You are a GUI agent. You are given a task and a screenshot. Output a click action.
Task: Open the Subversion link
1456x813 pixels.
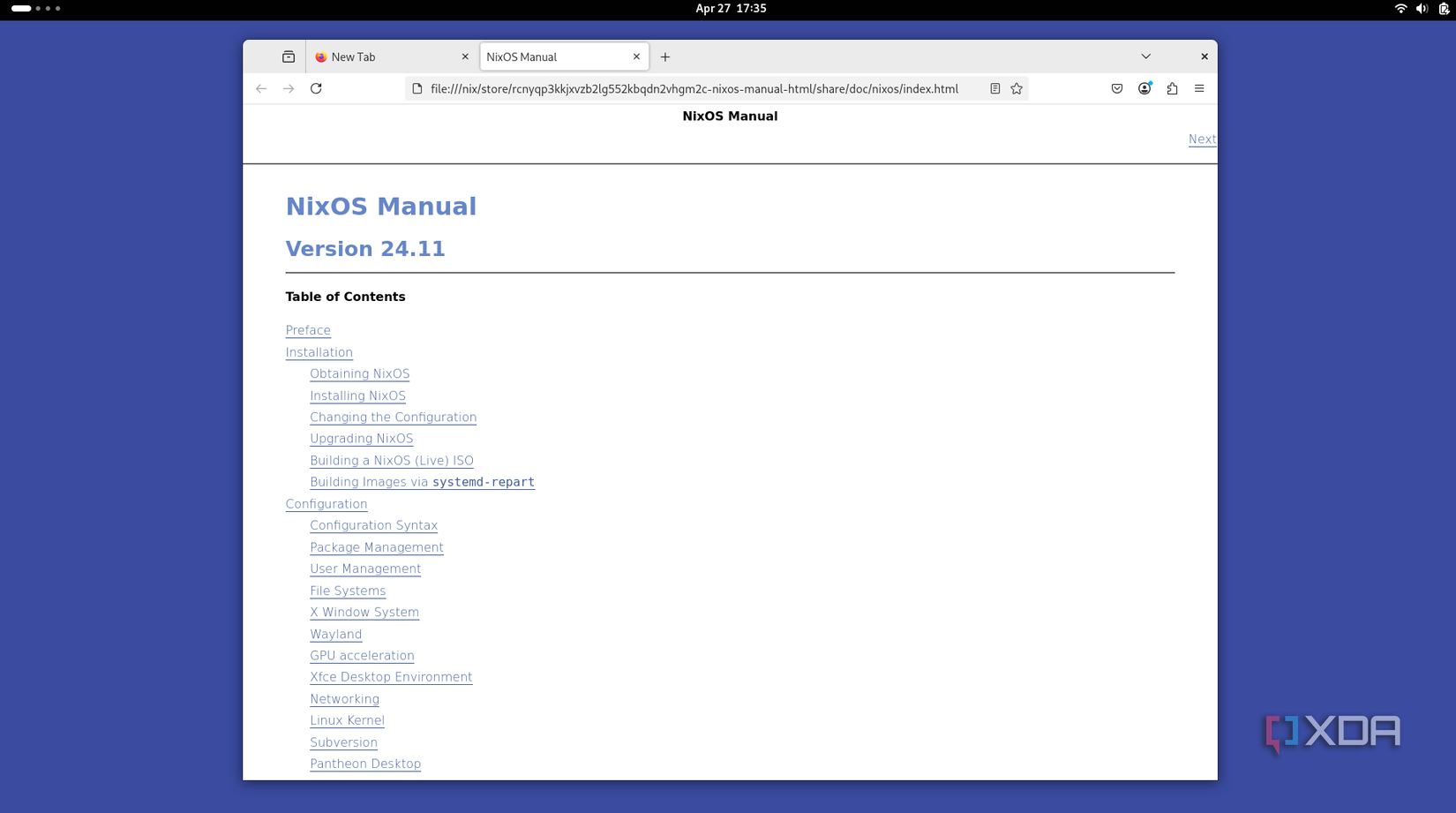pyautogui.click(x=343, y=742)
